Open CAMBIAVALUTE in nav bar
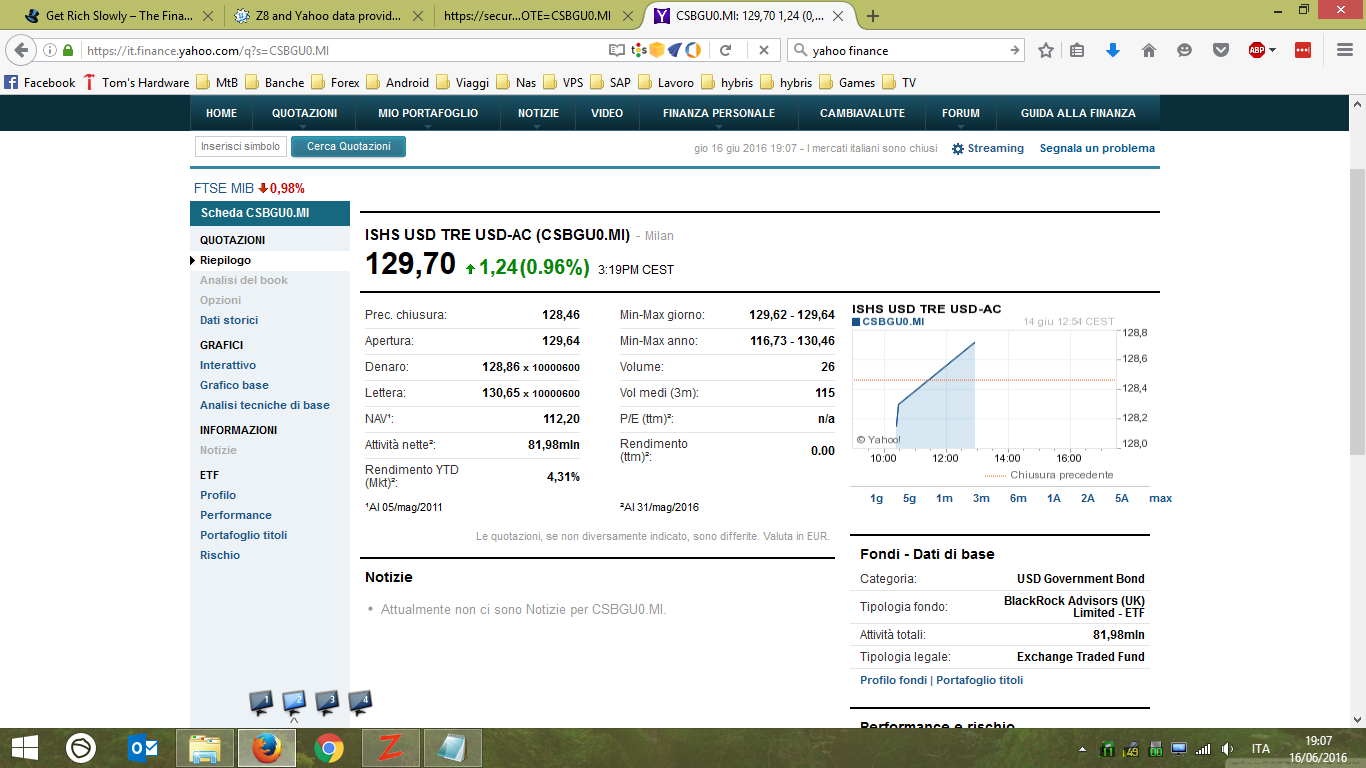1366x768 pixels. (862, 113)
